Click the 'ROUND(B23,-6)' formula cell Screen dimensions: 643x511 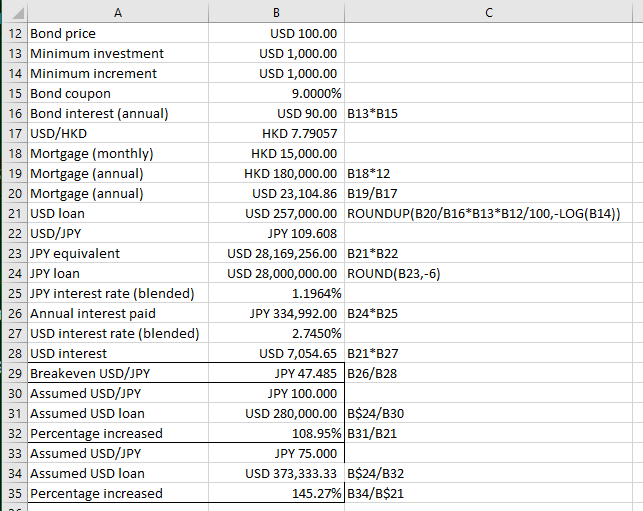click(488, 273)
